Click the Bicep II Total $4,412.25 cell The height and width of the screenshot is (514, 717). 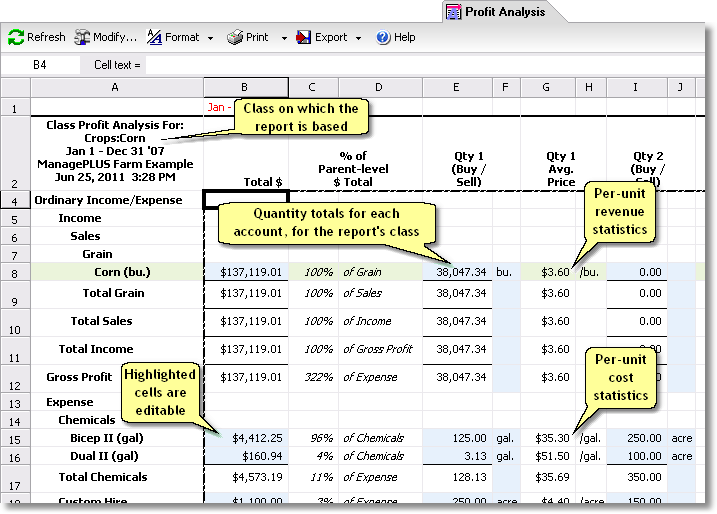246,438
